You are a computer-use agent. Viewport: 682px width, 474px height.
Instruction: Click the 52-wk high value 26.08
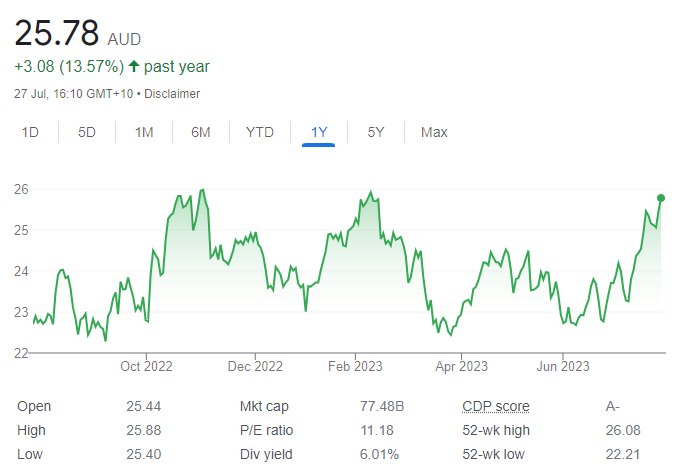(x=623, y=431)
